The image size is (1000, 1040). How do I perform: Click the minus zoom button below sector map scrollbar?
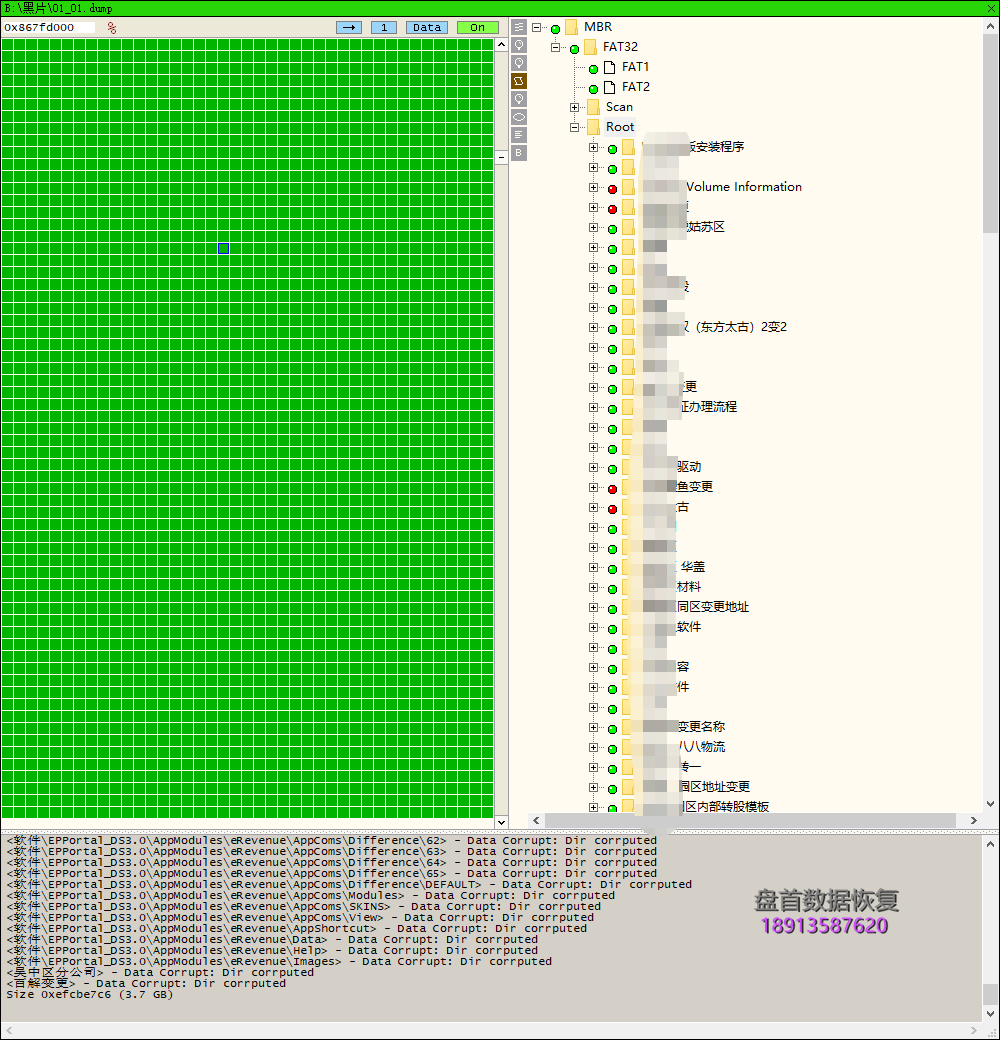click(x=502, y=157)
